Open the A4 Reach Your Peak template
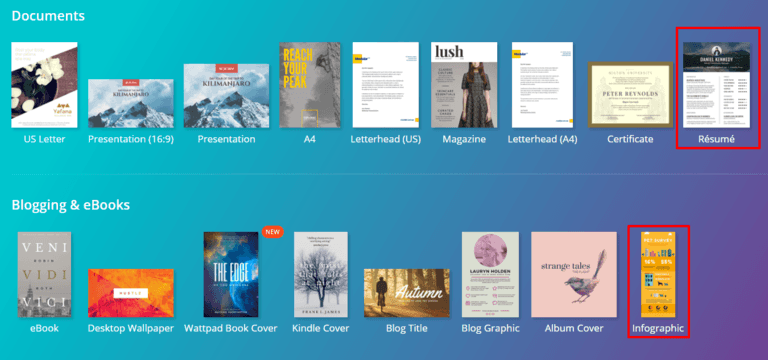 pos(310,85)
